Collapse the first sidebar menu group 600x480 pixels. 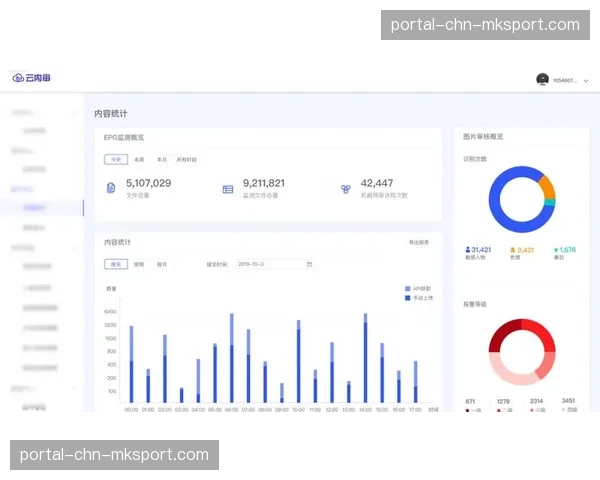[x=72, y=113]
